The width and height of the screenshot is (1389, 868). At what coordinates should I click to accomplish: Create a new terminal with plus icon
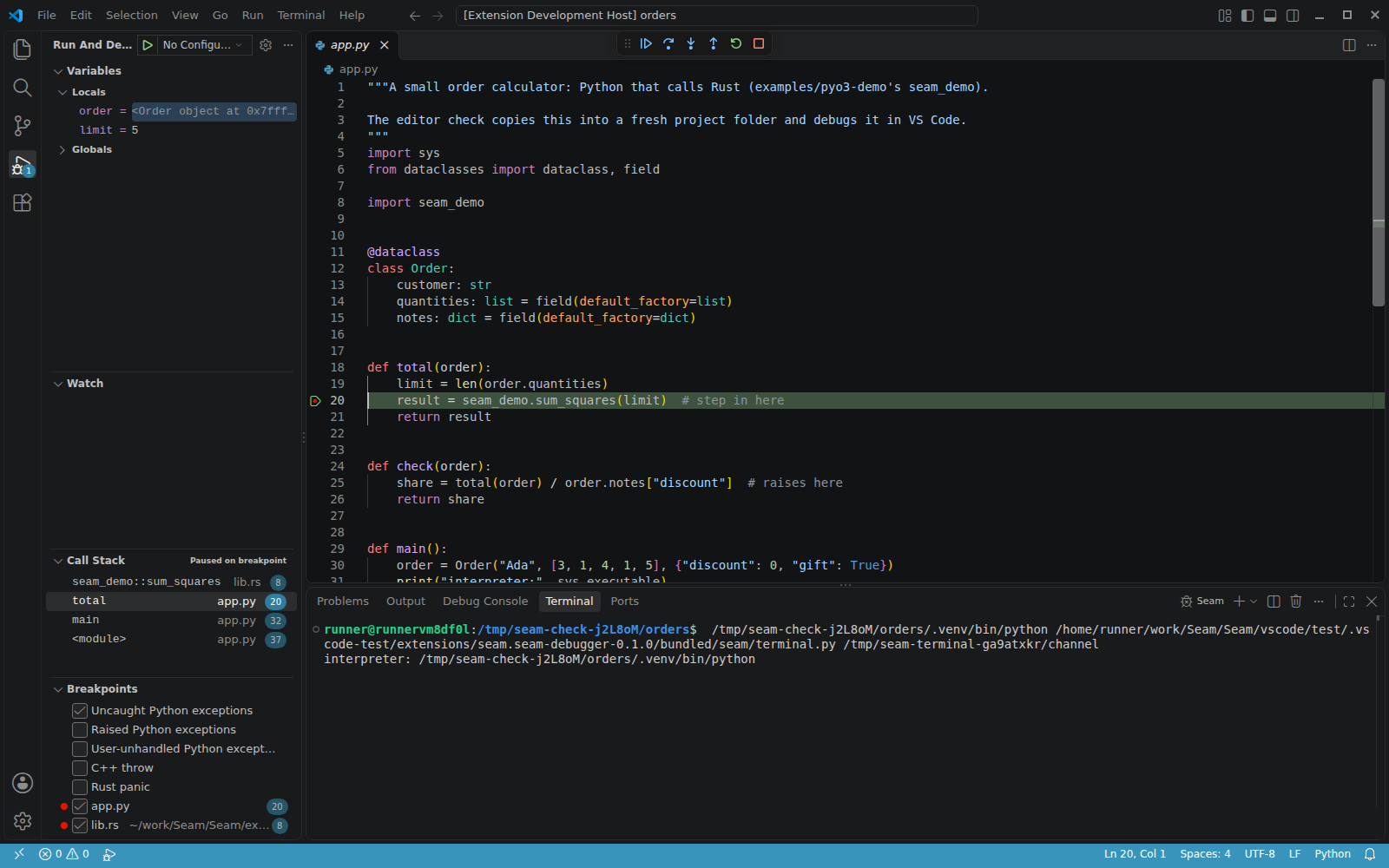tap(1239, 601)
